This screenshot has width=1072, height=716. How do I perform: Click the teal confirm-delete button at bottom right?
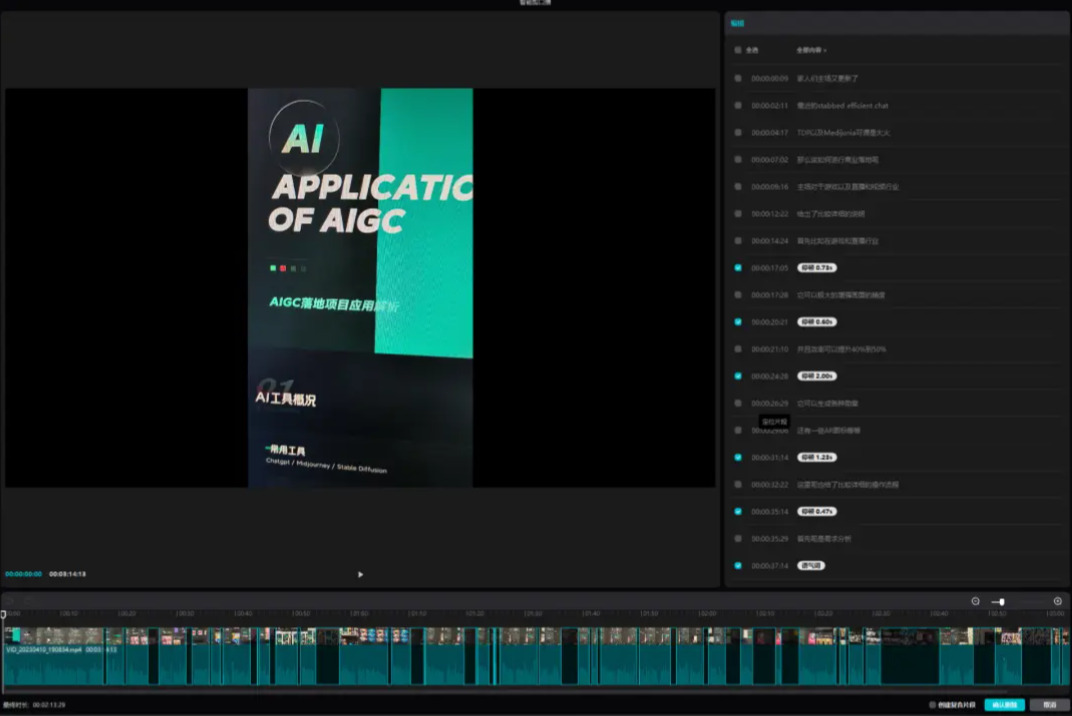click(x=1004, y=704)
